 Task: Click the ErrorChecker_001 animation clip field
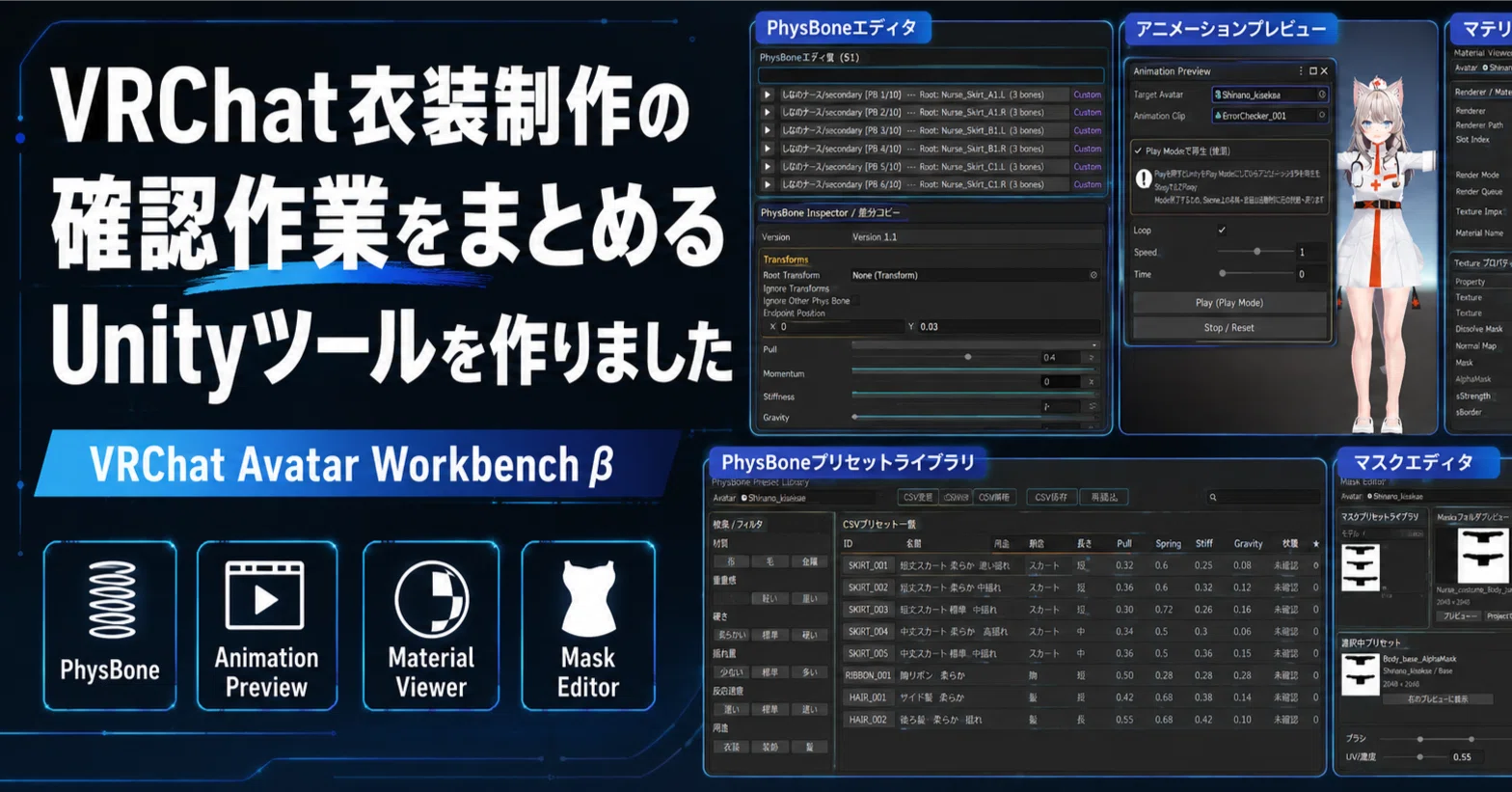pos(1270,115)
